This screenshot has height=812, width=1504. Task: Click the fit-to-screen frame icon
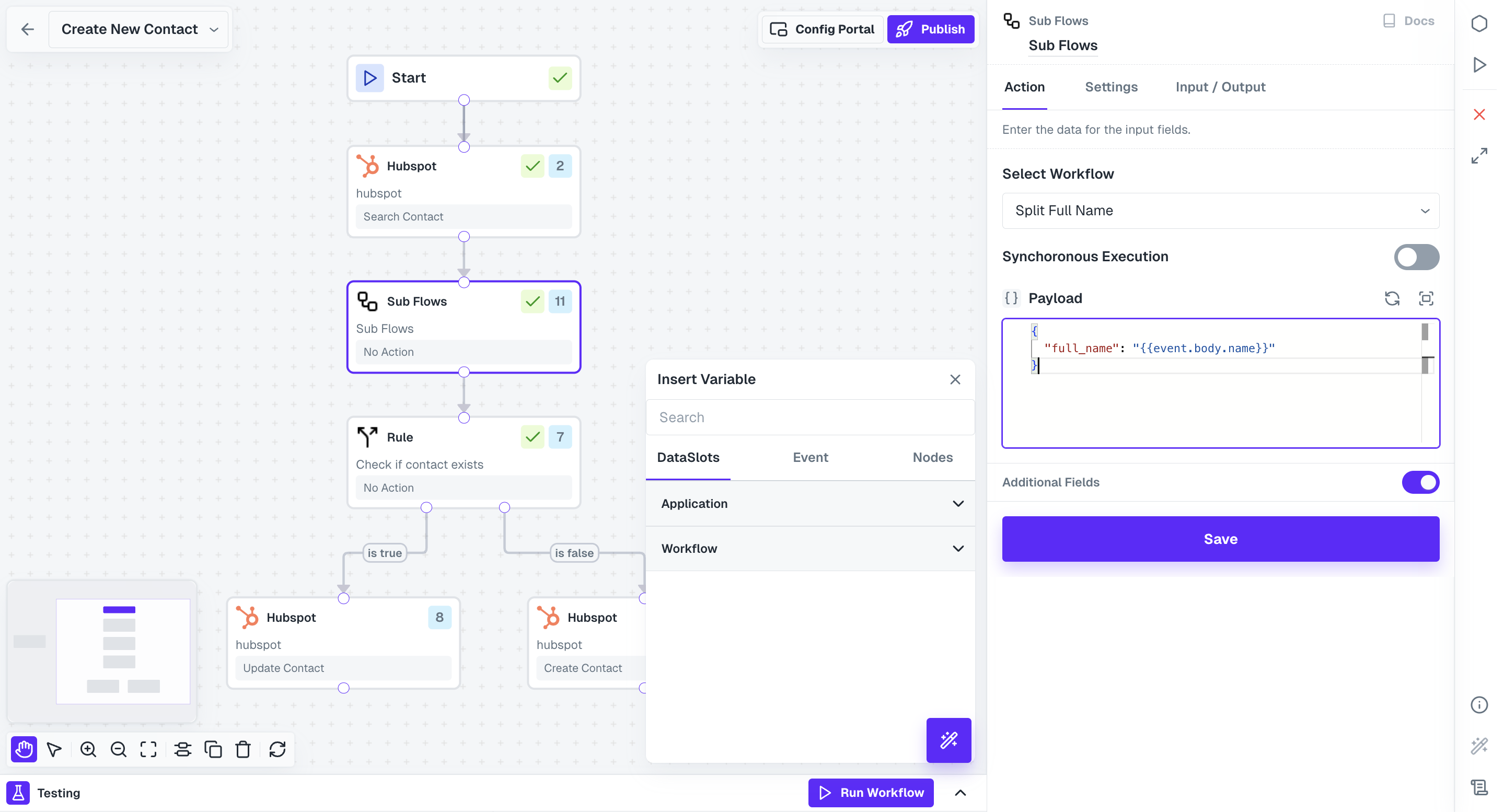coord(148,749)
